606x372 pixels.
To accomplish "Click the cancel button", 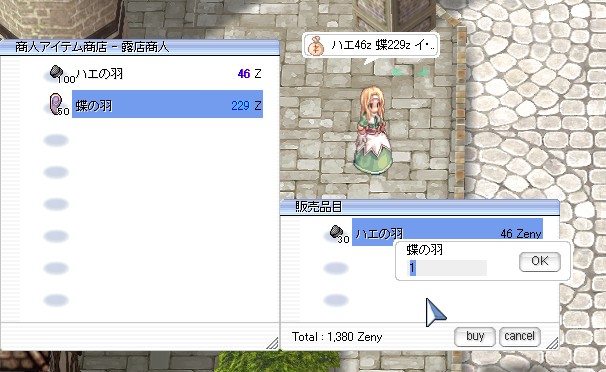I will pos(519,336).
